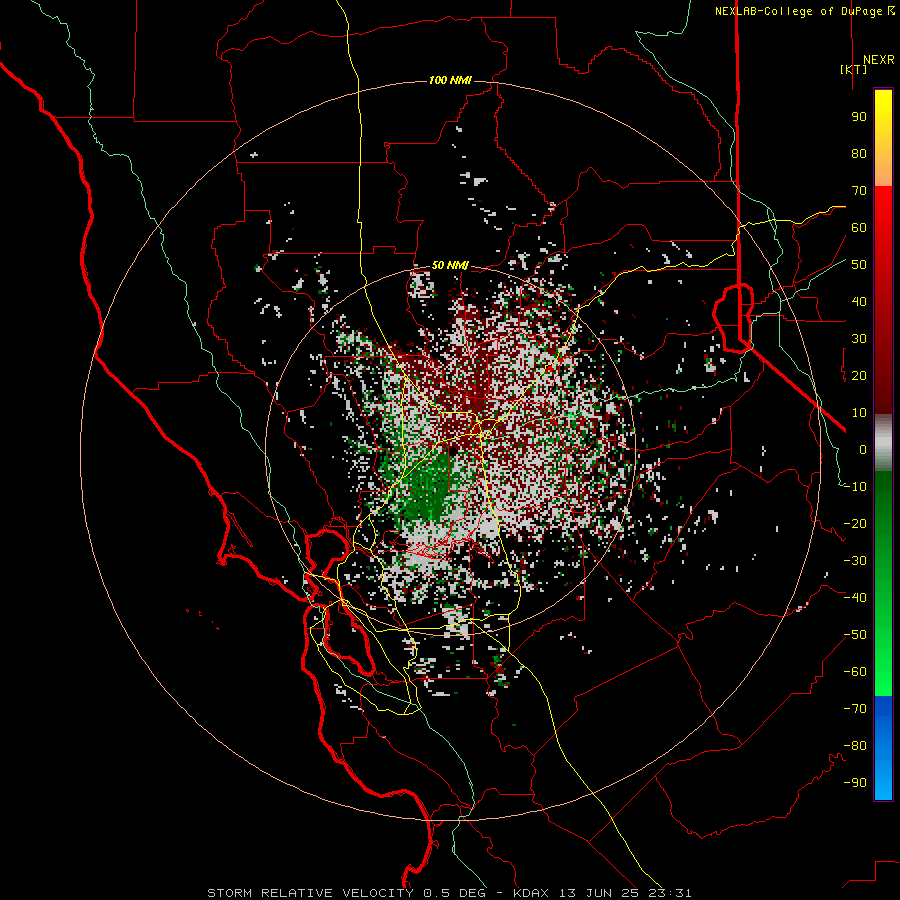Click the blue bottom segment of the color bar
This screenshot has width=900, height=900.
pyautogui.click(x=883, y=748)
